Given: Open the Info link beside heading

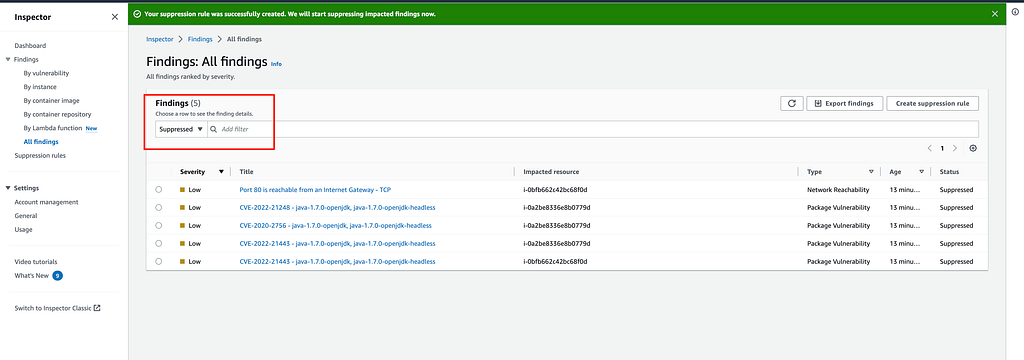Looking at the screenshot, I should click(x=276, y=64).
